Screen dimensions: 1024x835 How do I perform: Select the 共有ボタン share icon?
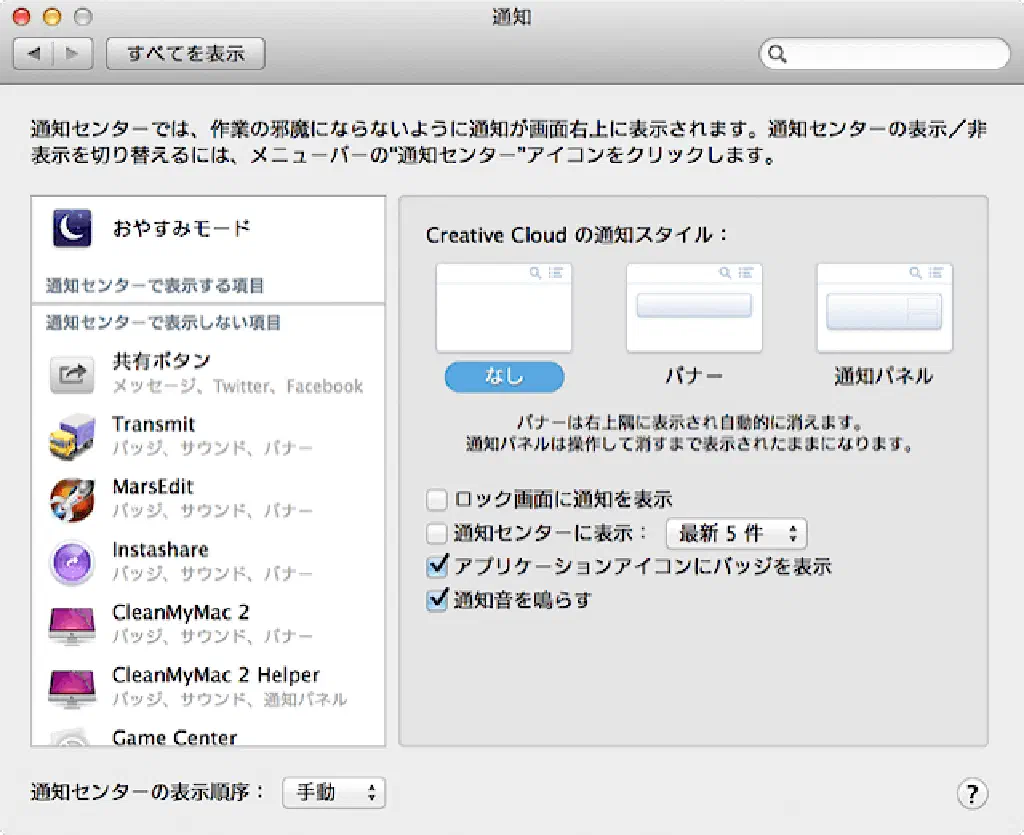[x=72, y=374]
